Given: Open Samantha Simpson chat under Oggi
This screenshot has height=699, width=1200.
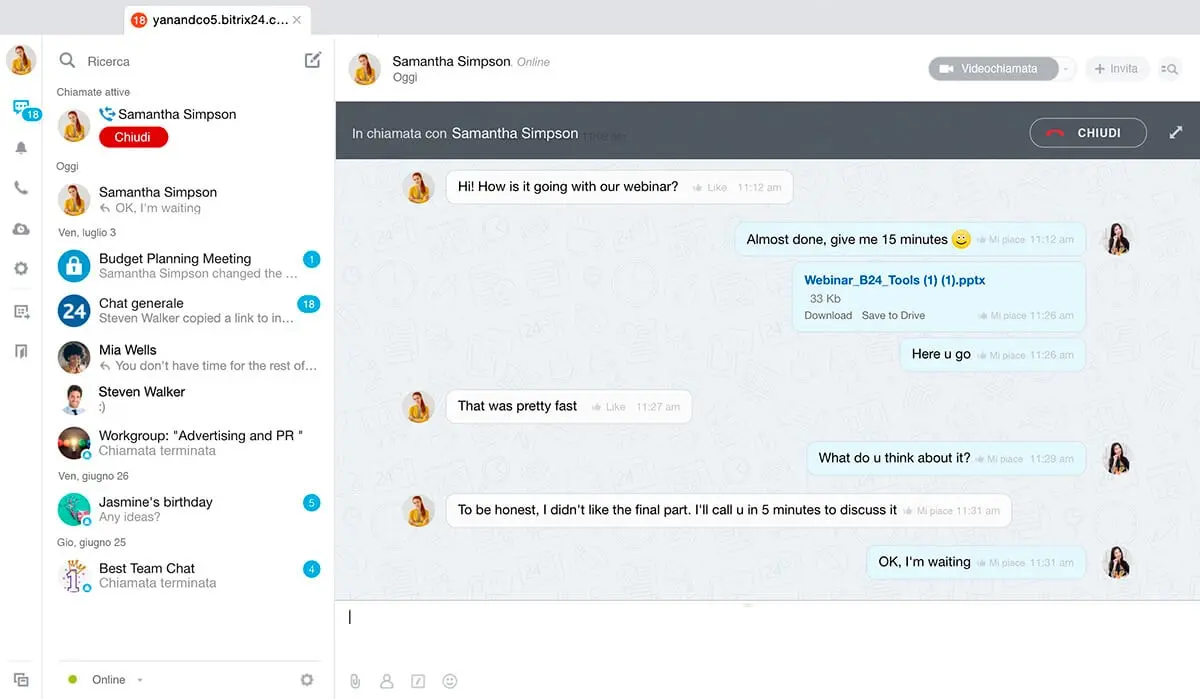Looking at the screenshot, I should coord(188,200).
